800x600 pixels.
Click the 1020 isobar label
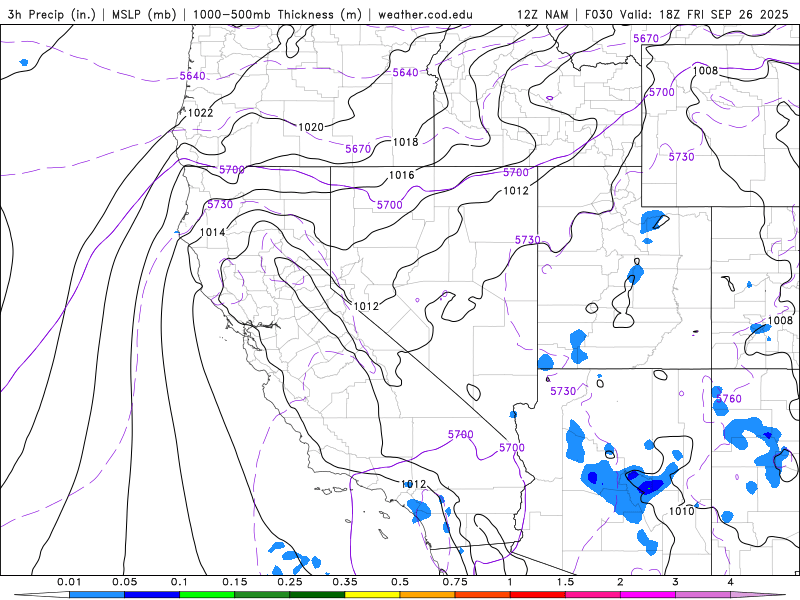[311, 127]
